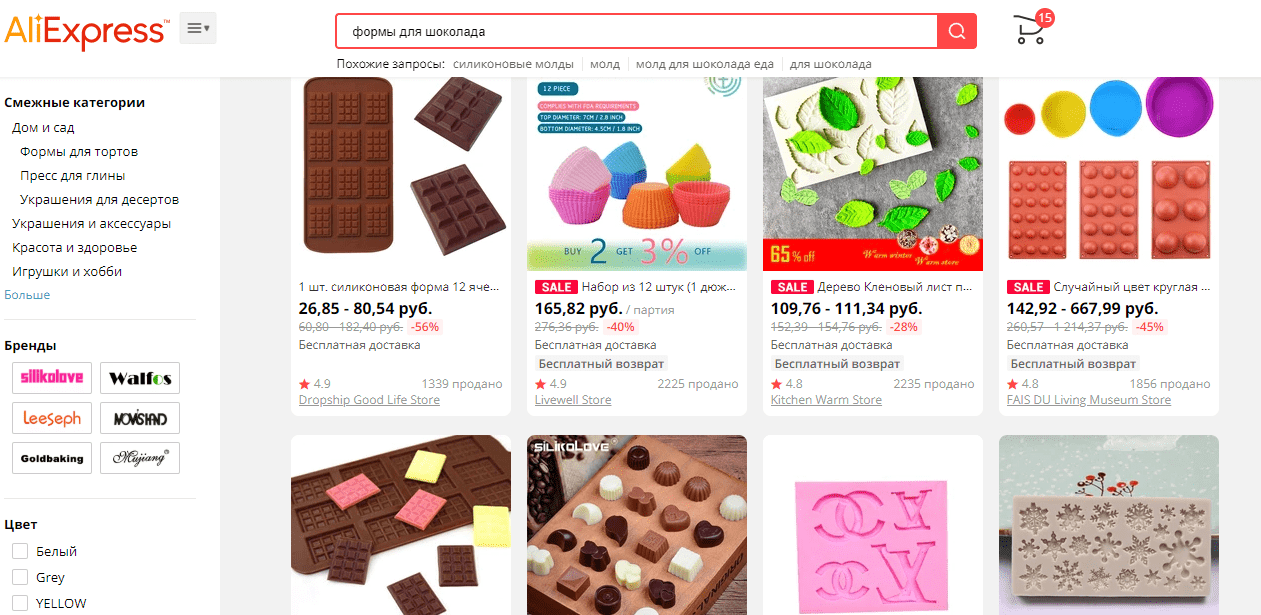Open the categories hamburger dropdown menu
This screenshot has width=1261, height=615.
198,29
